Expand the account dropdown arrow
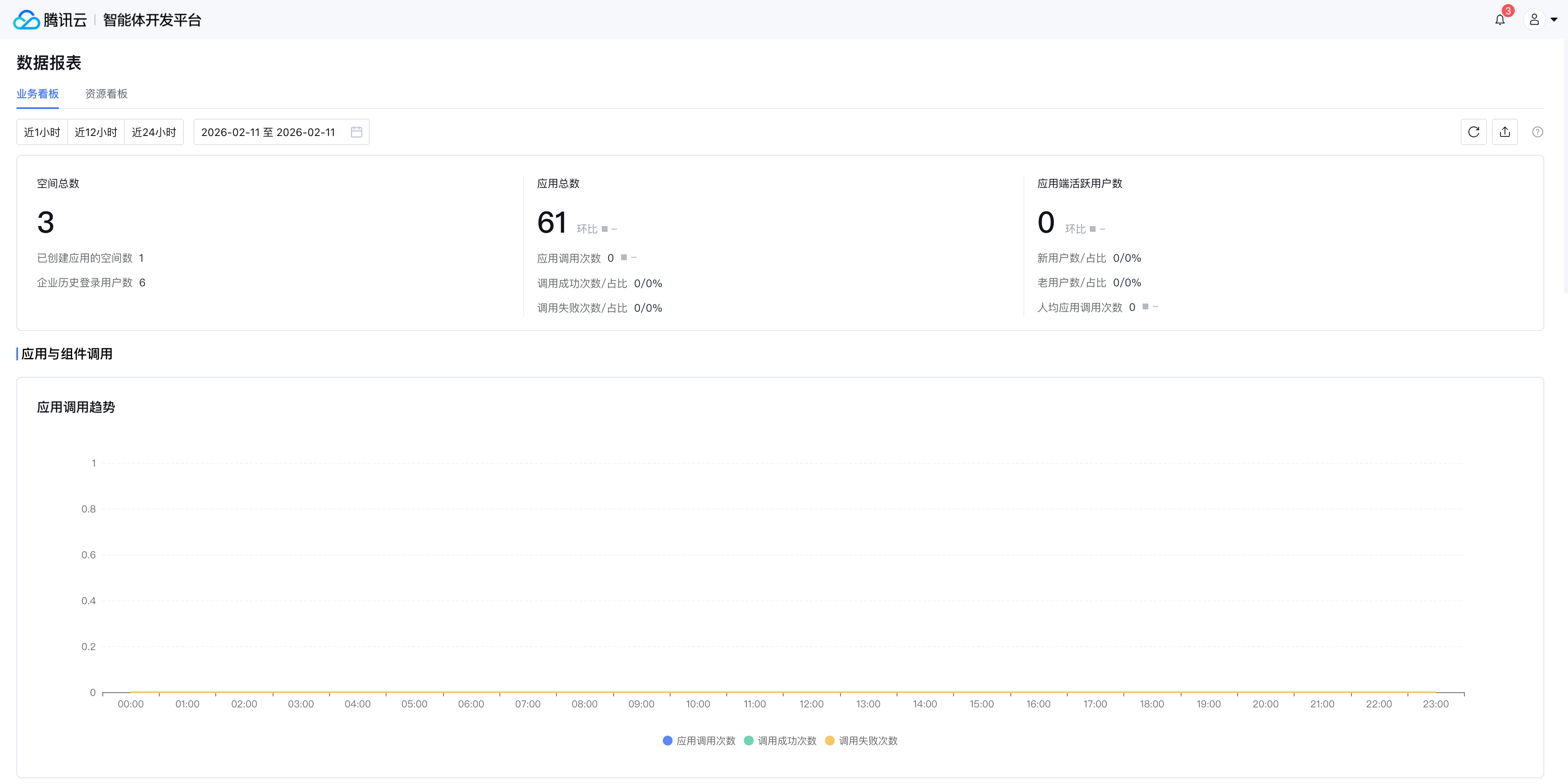 pos(1554,20)
